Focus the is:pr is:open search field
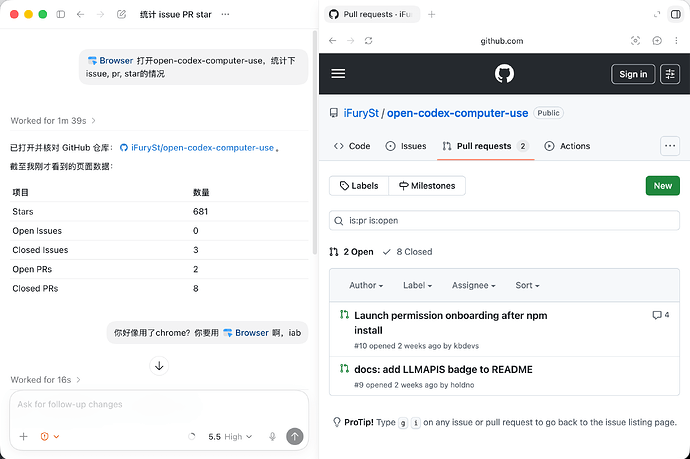 (504, 220)
